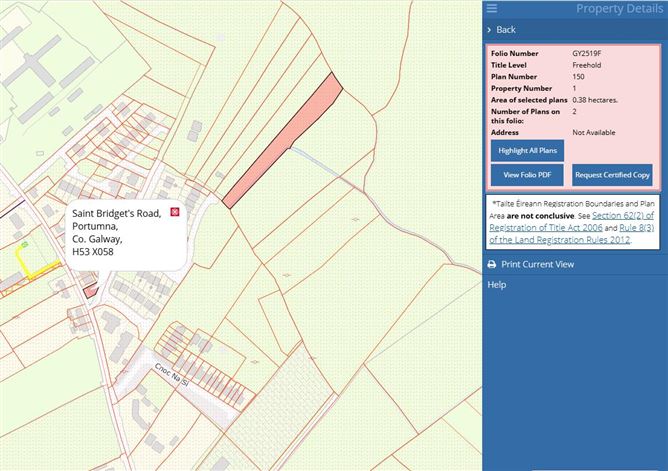Click the Highlight All Plans button

[527, 151]
